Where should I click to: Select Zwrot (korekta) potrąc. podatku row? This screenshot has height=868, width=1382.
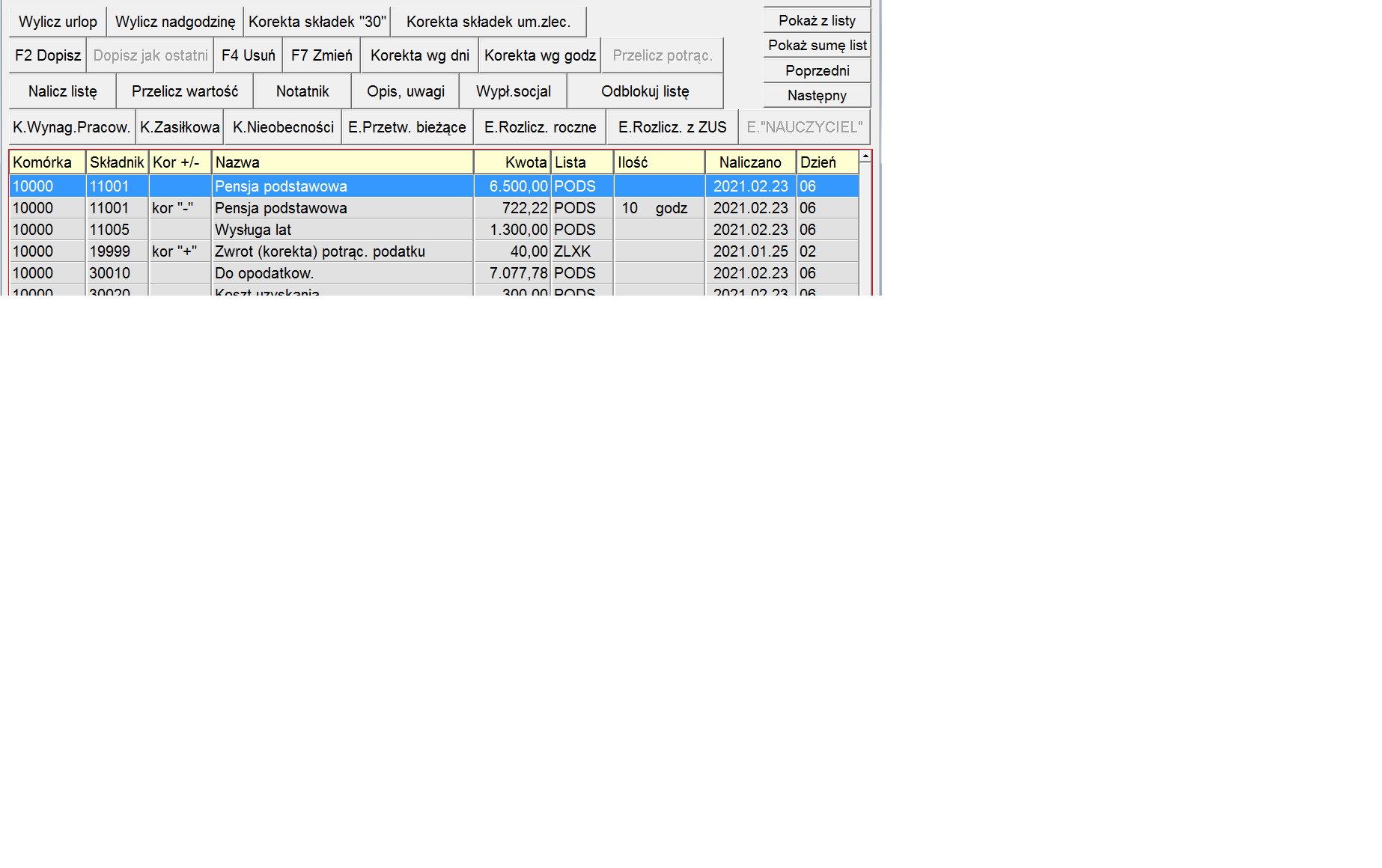(x=434, y=251)
